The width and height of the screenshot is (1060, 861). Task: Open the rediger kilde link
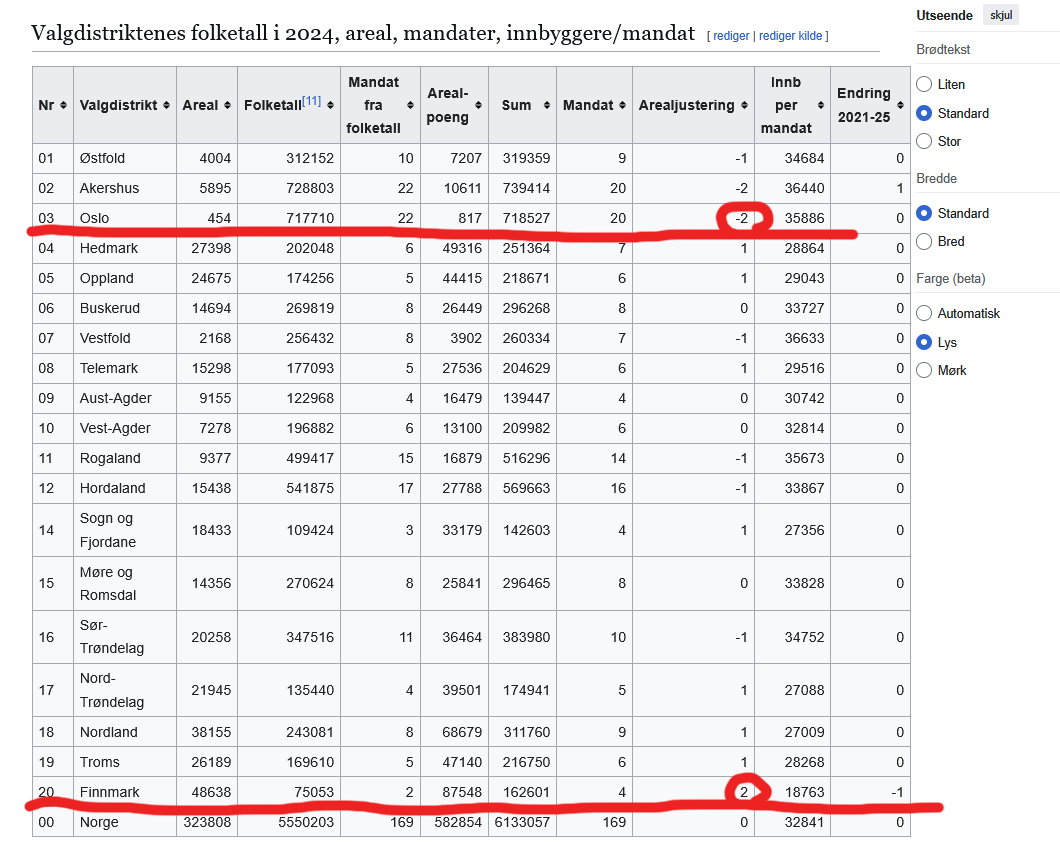pos(790,36)
